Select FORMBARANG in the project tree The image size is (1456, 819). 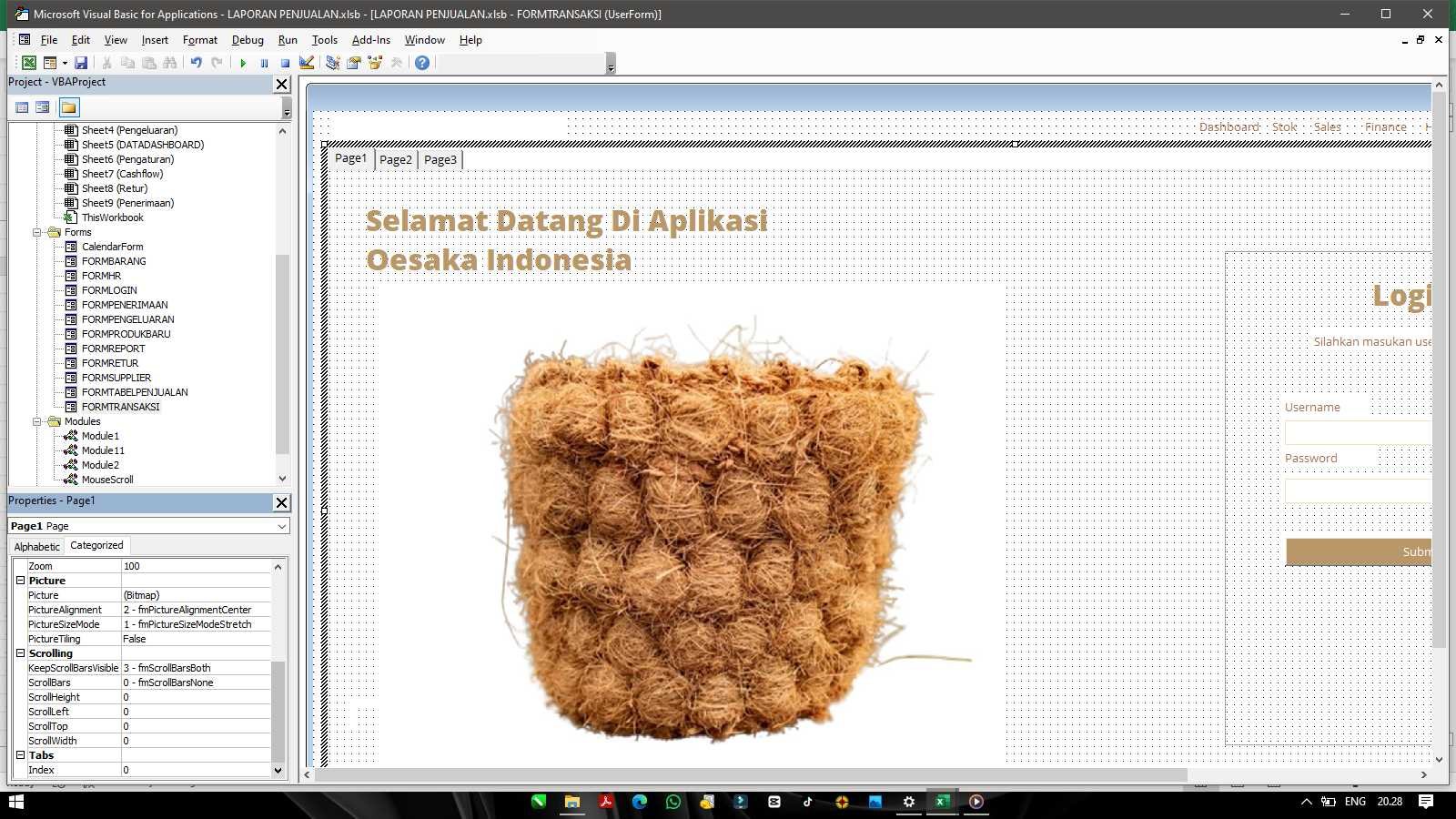coord(114,261)
